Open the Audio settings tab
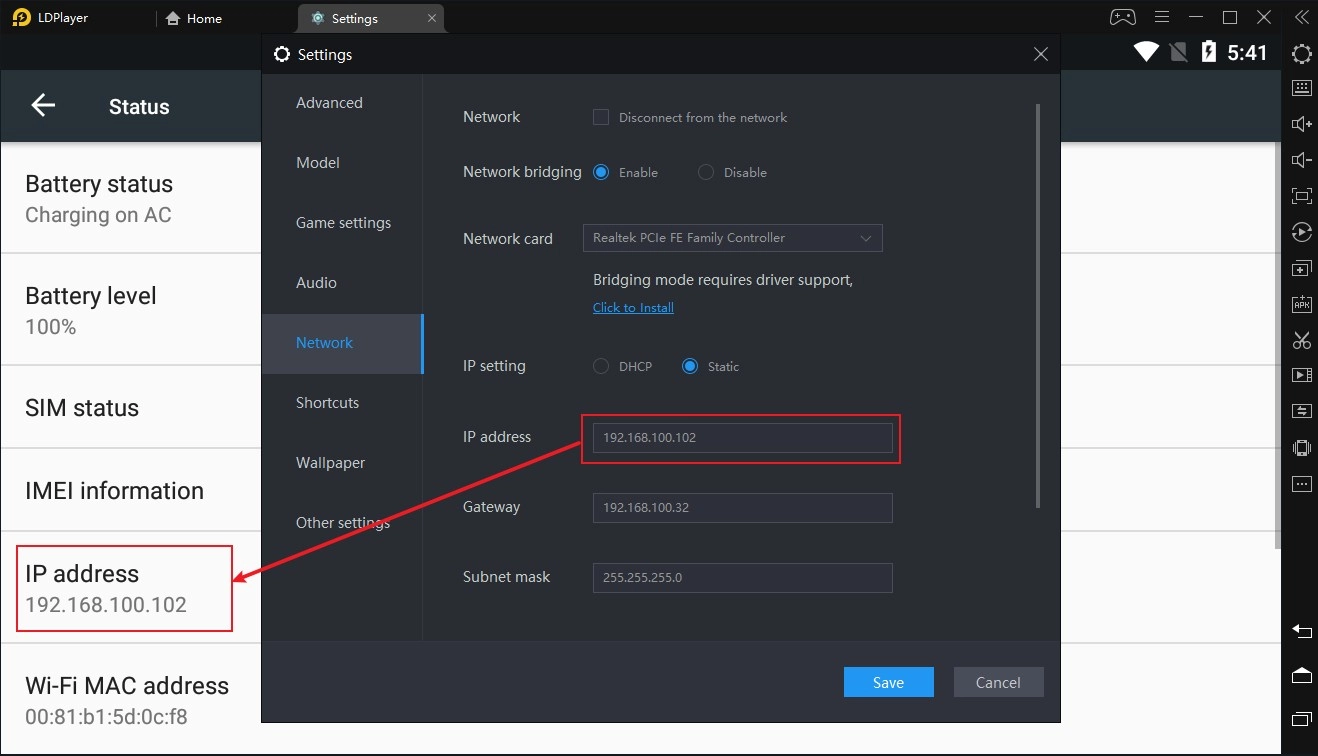The height and width of the screenshot is (756, 1318). coord(316,283)
